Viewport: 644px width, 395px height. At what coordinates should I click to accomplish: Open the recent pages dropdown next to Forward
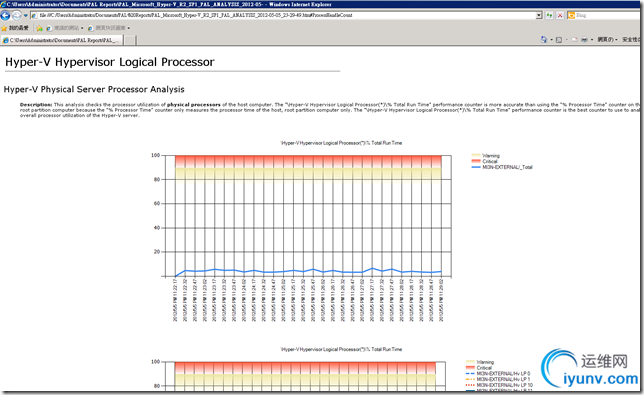(x=25, y=16)
